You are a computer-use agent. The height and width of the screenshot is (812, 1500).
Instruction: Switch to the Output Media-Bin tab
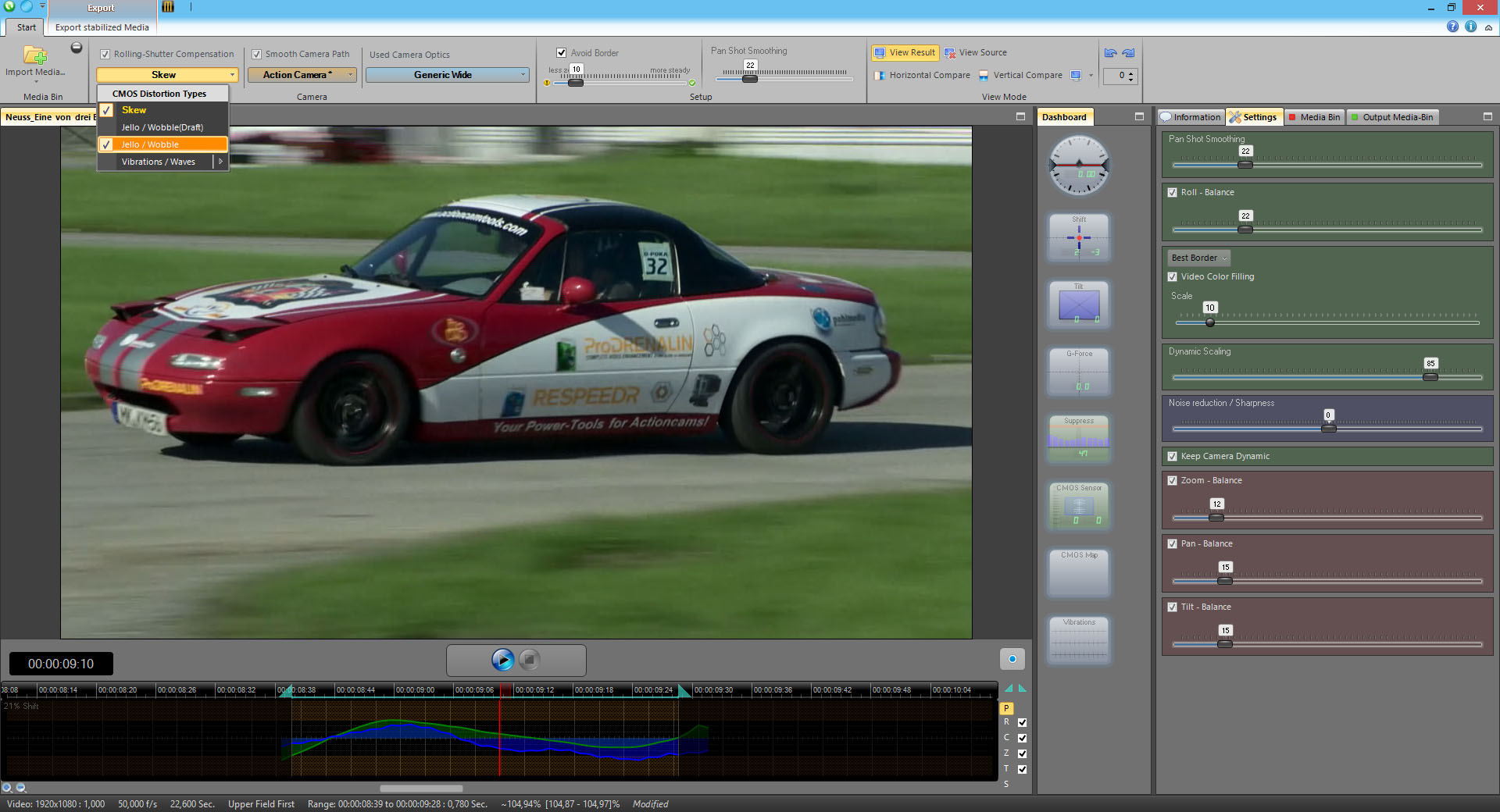point(1392,117)
